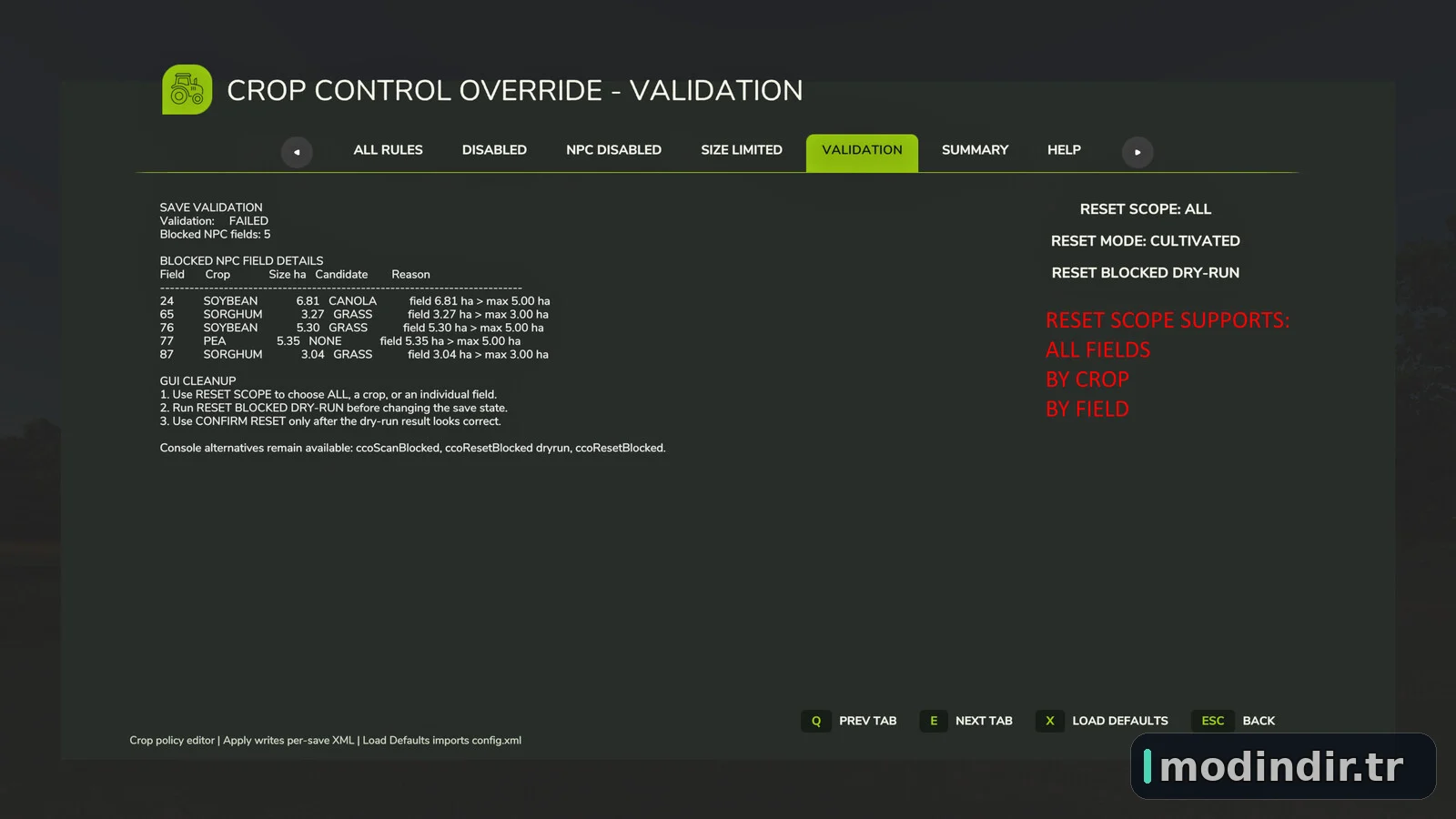Click step 3 'Use CONFIRM RESET' text
The width and height of the screenshot is (1456, 819).
click(x=330, y=421)
